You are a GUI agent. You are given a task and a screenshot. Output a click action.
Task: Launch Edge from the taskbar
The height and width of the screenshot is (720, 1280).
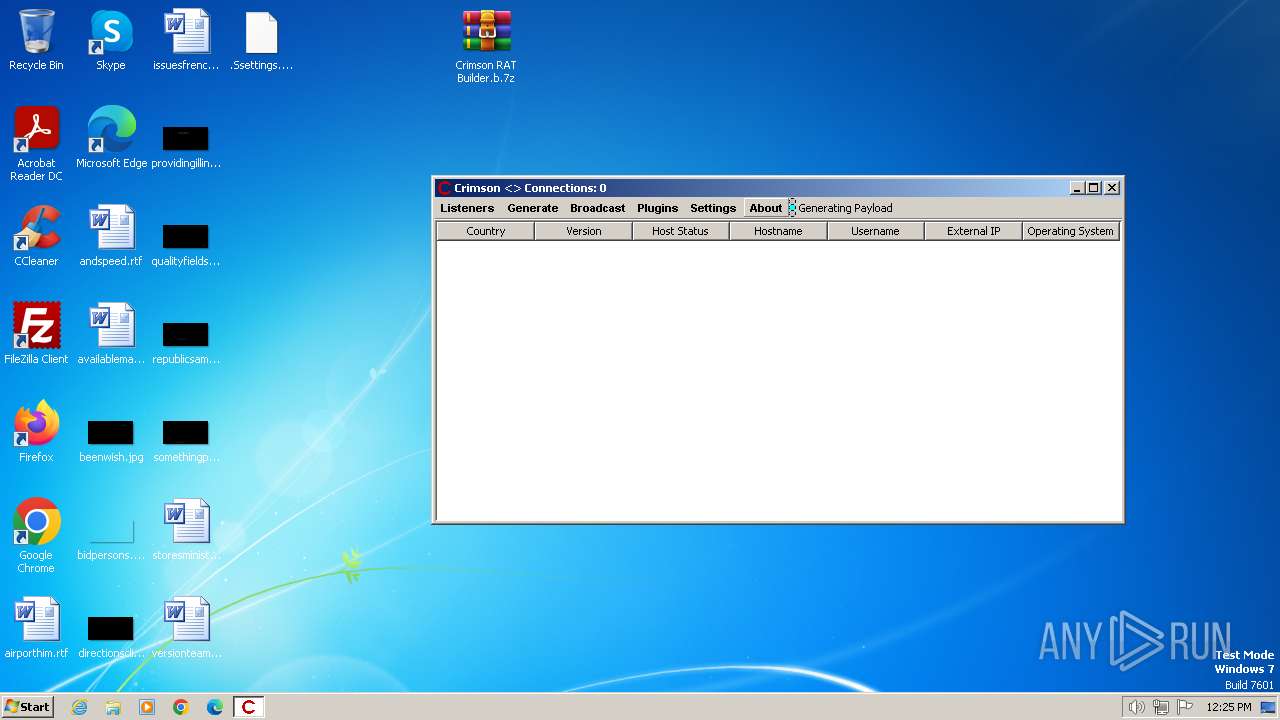click(x=215, y=707)
